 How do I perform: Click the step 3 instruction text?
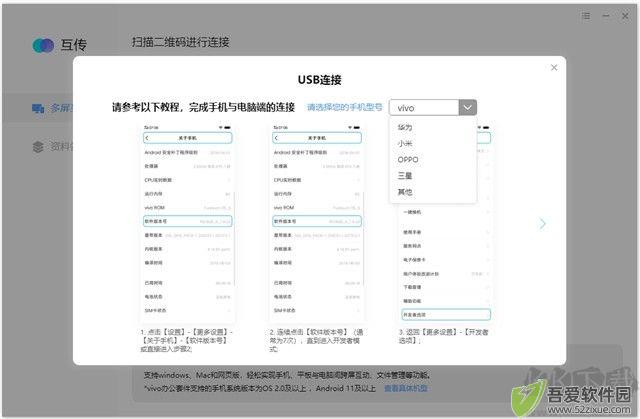click(x=444, y=336)
